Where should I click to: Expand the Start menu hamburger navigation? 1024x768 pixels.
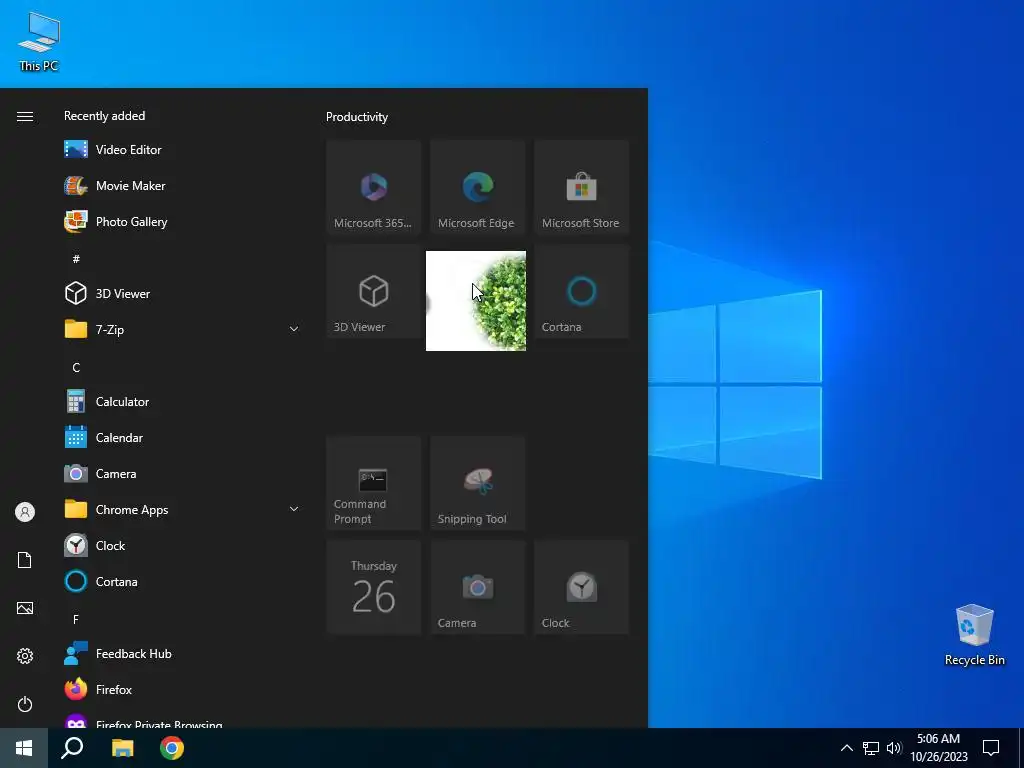click(25, 116)
